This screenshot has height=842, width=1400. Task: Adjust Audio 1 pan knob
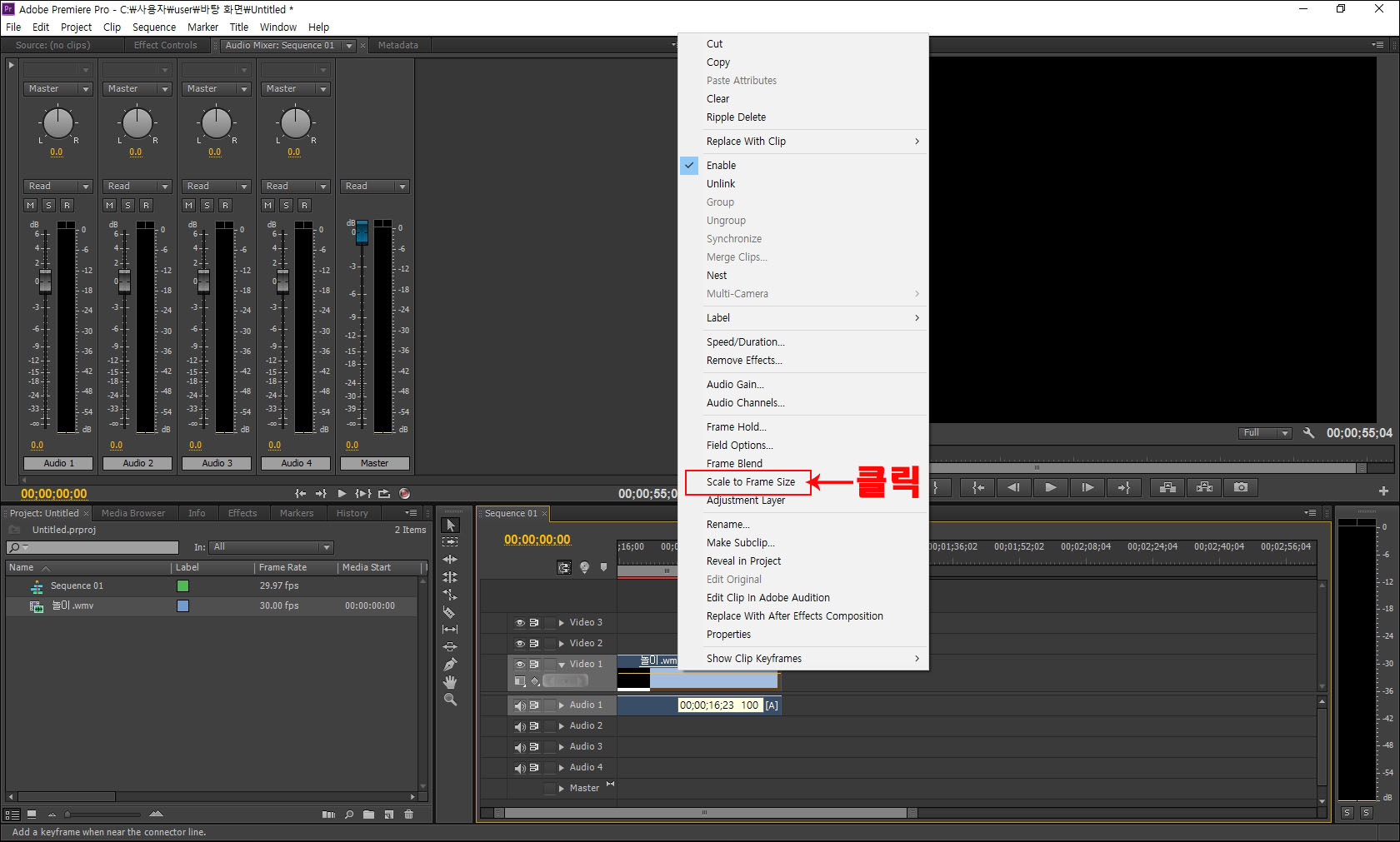(x=58, y=123)
